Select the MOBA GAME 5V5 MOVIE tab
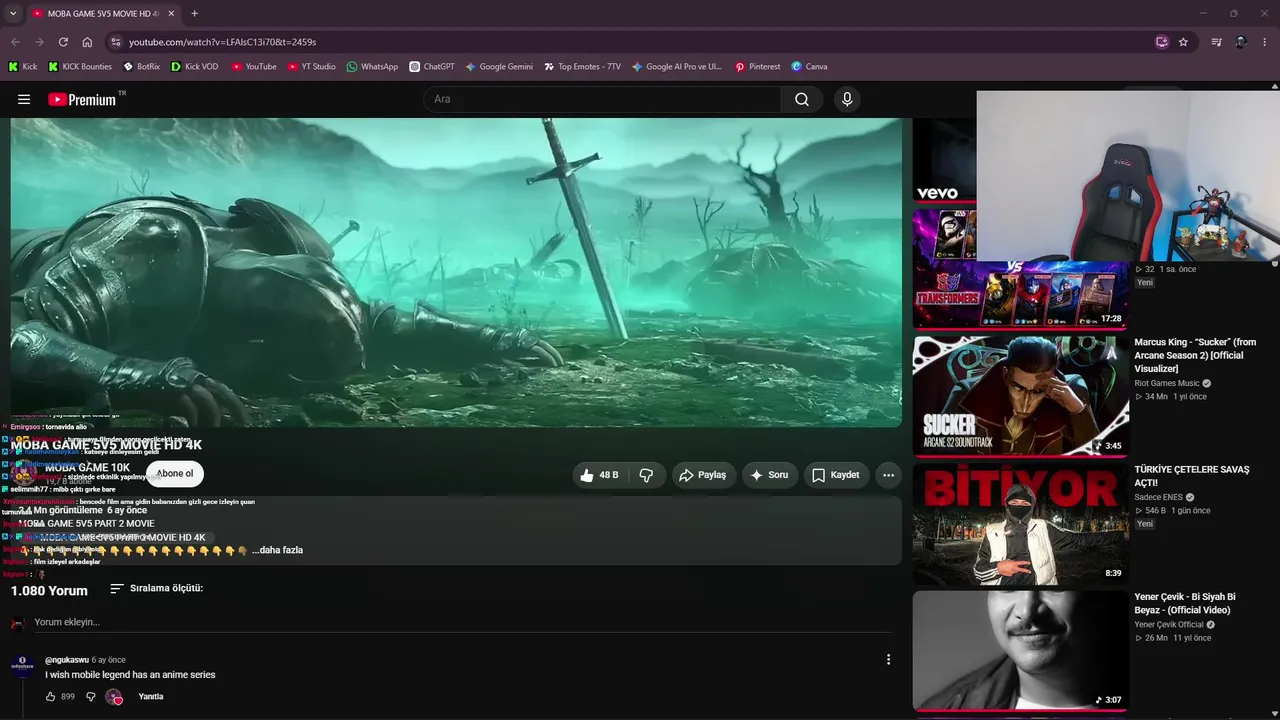Screen dimensions: 1280x720 point(103,14)
